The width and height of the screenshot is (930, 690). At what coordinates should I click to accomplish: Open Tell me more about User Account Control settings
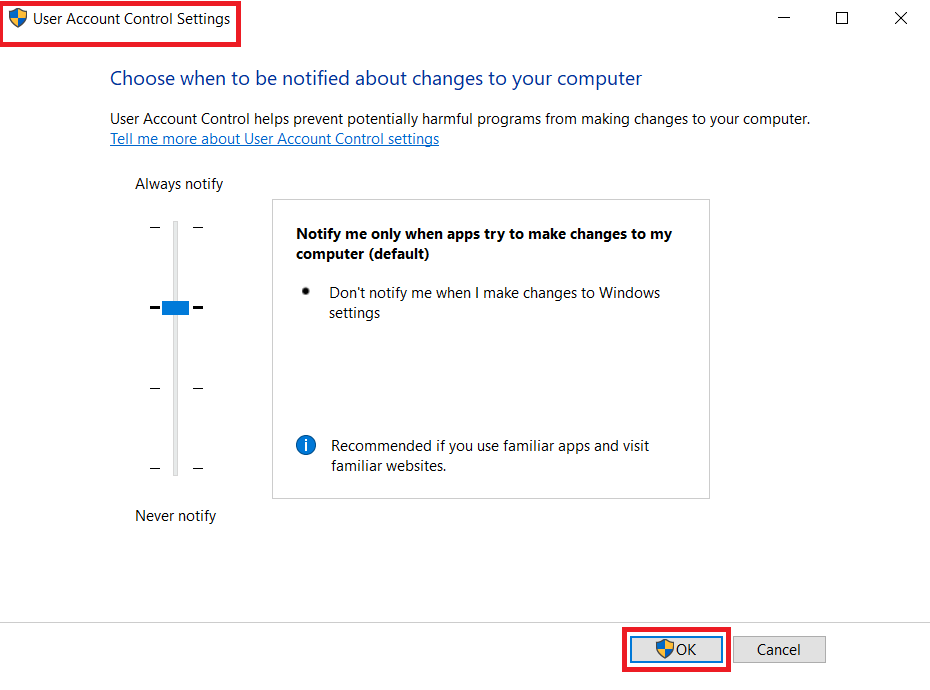[274, 139]
